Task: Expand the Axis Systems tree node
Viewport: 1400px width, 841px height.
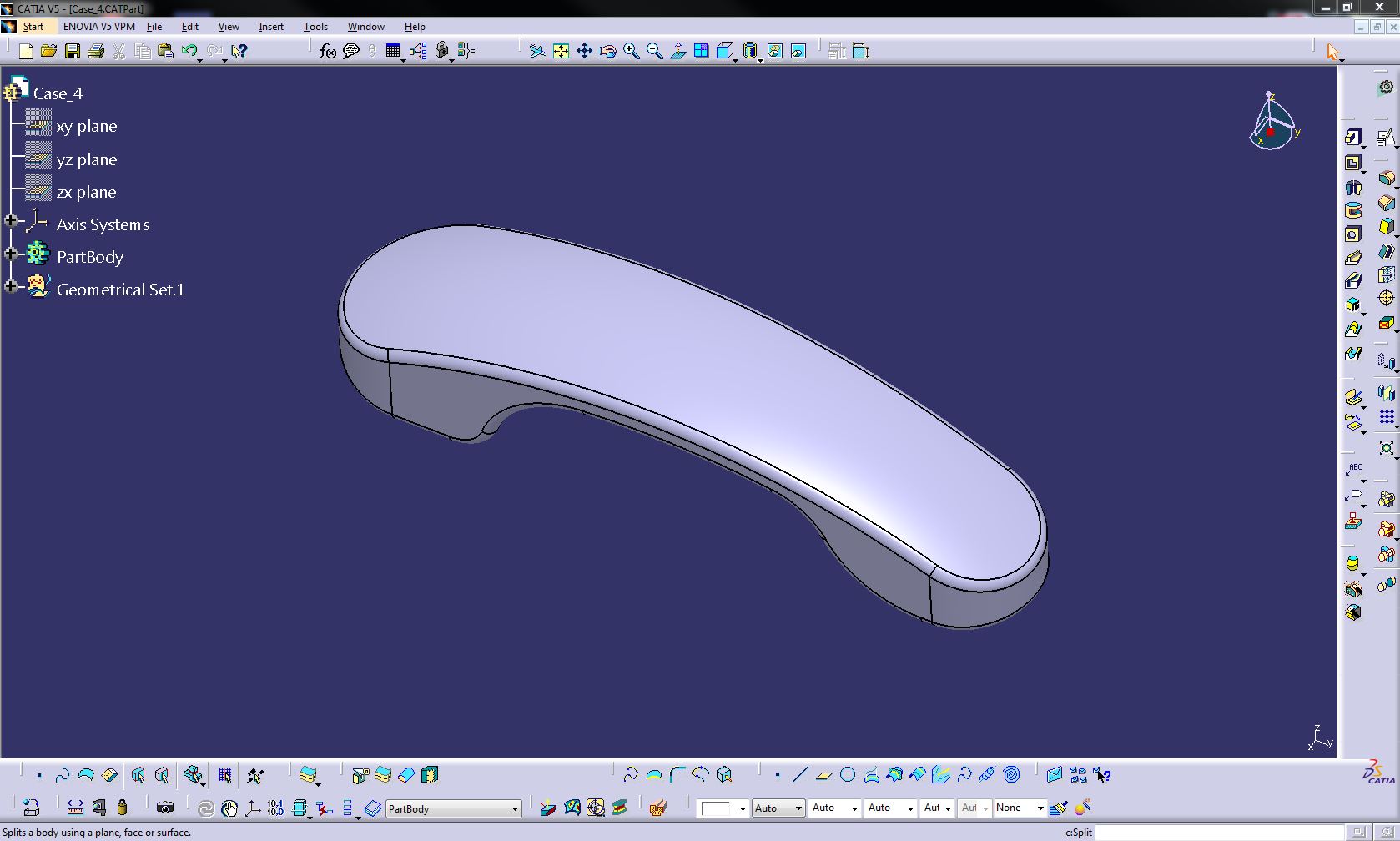Action: [11, 221]
